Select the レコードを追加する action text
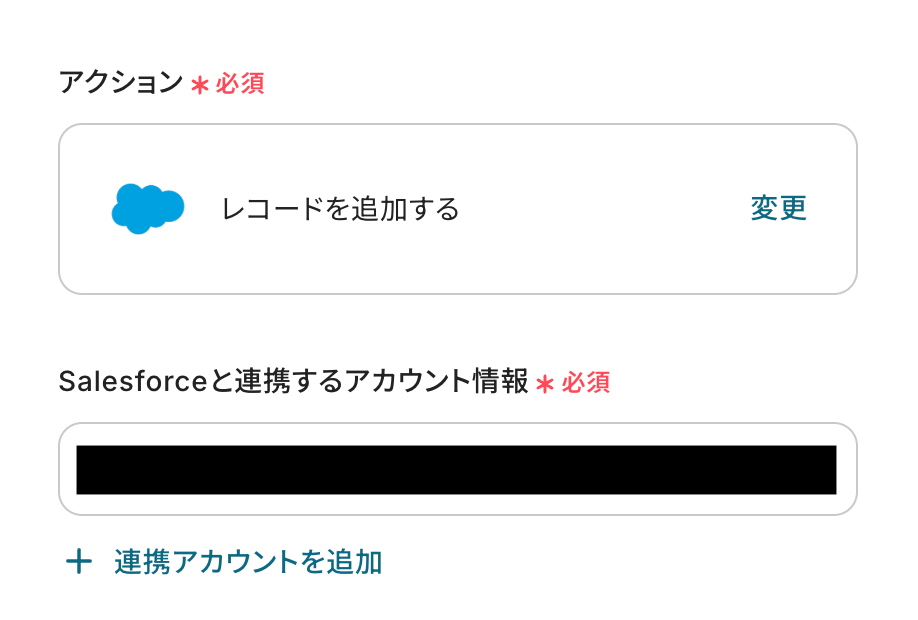 point(340,209)
